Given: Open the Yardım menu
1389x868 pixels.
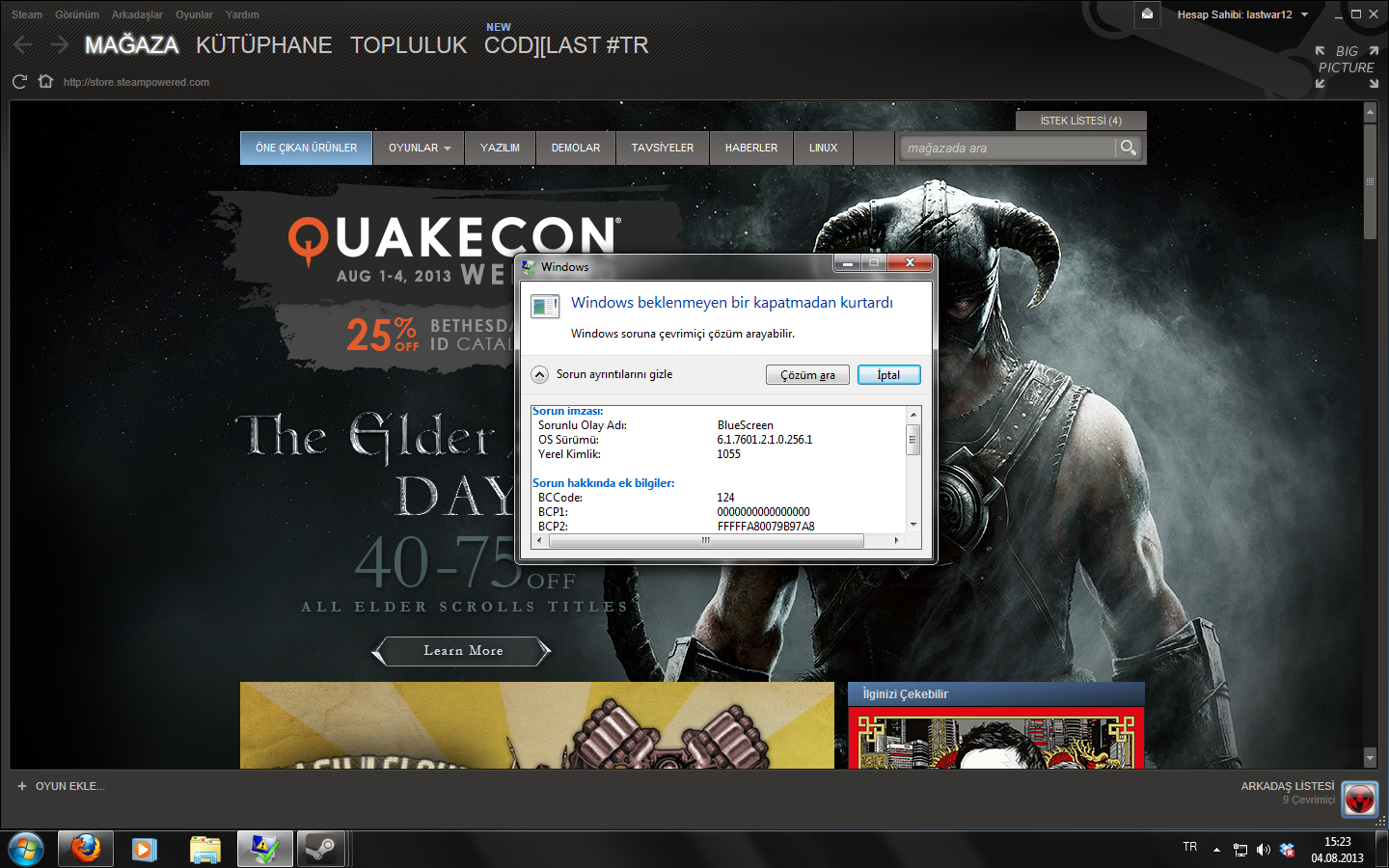Looking at the screenshot, I should 242,14.
